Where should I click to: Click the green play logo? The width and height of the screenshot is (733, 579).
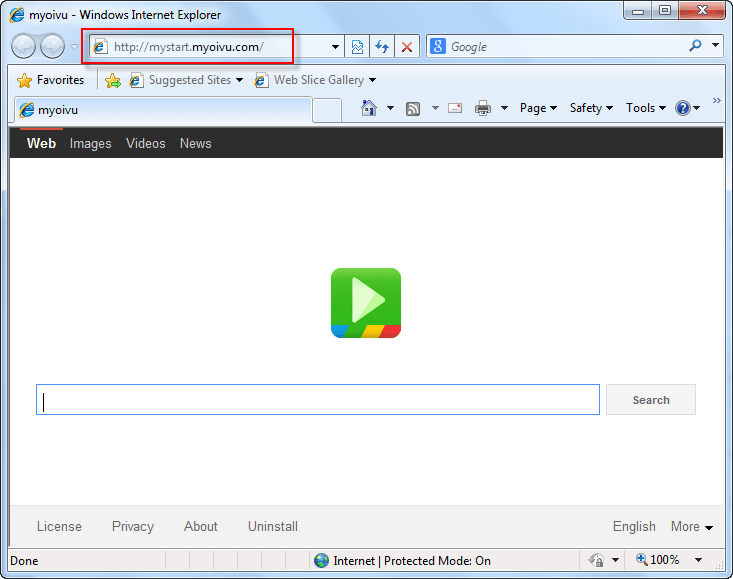pyautogui.click(x=366, y=303)
